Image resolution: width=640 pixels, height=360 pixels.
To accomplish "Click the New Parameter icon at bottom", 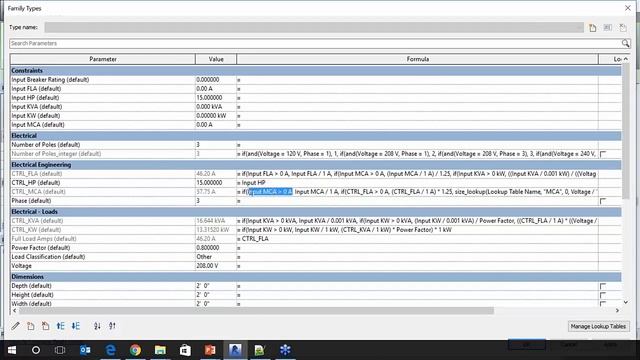I will [31, 326].
